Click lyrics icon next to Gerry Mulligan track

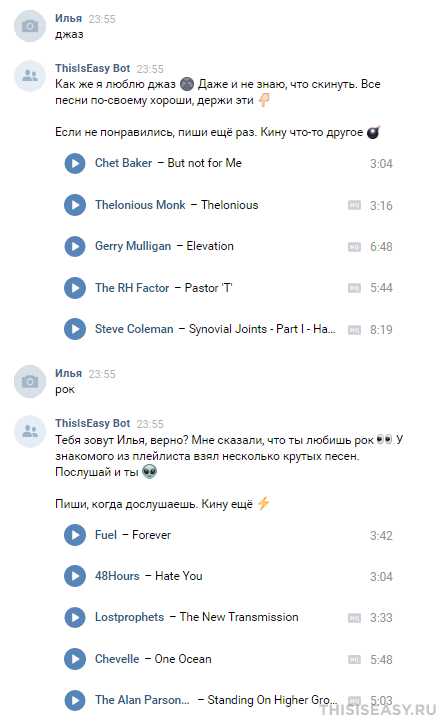click(x=354, y=247)
